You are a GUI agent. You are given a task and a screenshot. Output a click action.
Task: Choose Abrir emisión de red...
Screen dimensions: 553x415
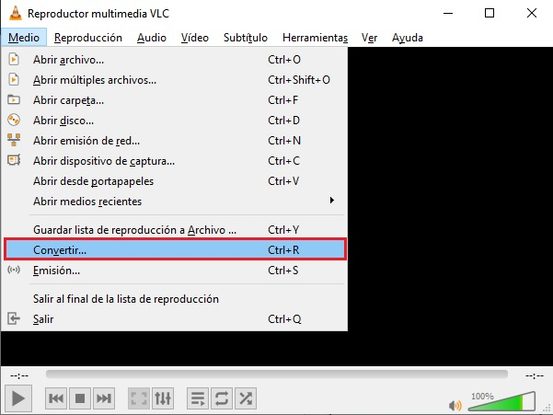coord(174,141)
